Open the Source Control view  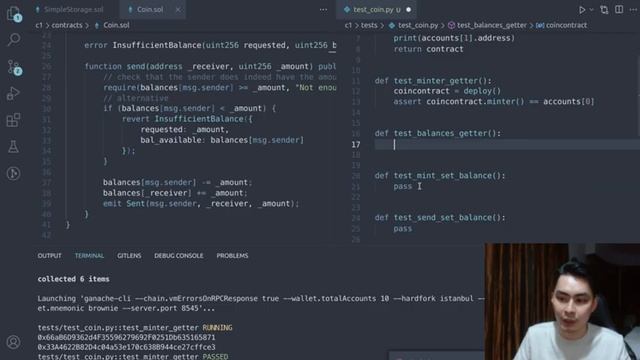pyautogui.click(x=13, y=67)
